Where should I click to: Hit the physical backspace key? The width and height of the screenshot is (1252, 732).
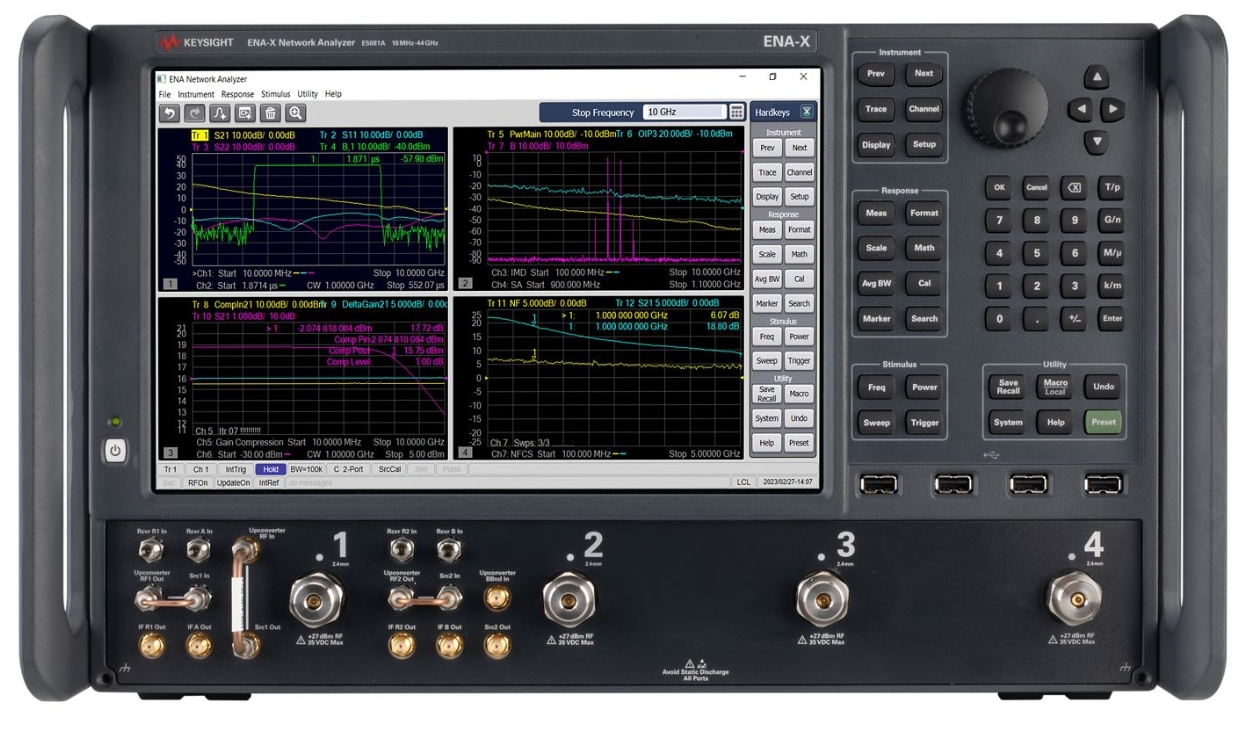click(x=1074, y=187)
